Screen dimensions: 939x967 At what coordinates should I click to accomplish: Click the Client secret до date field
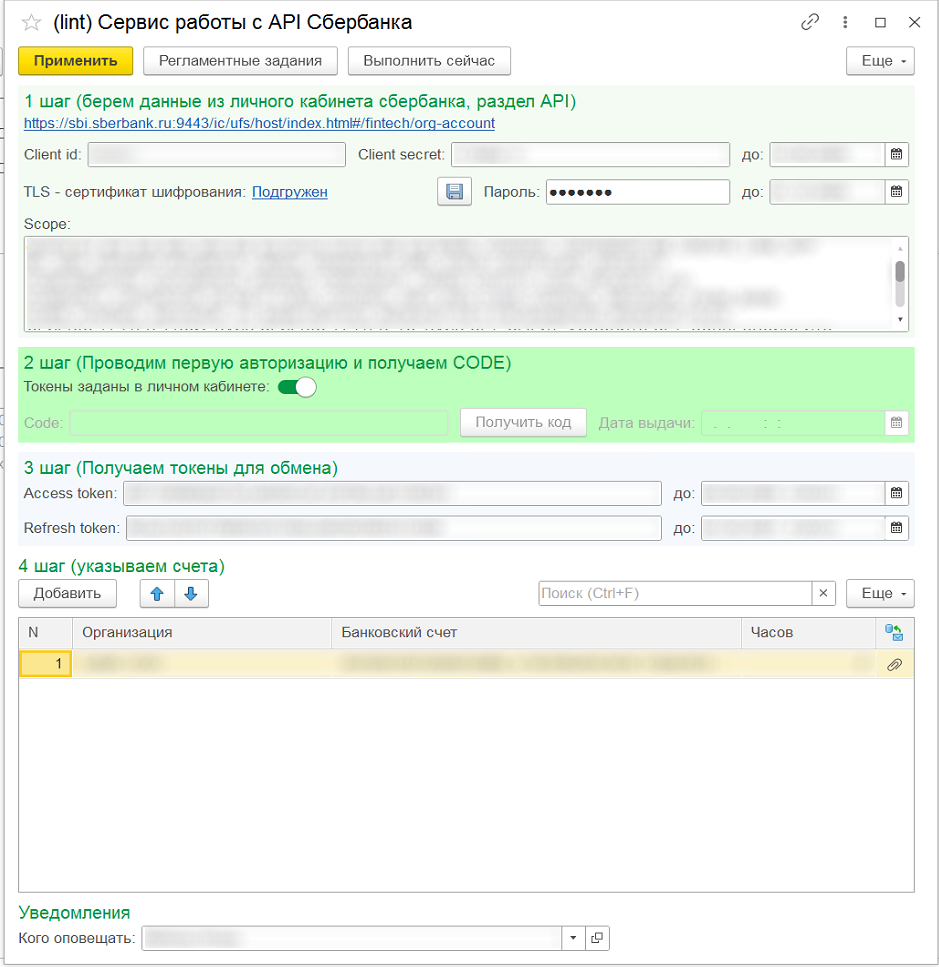point(827,155)
